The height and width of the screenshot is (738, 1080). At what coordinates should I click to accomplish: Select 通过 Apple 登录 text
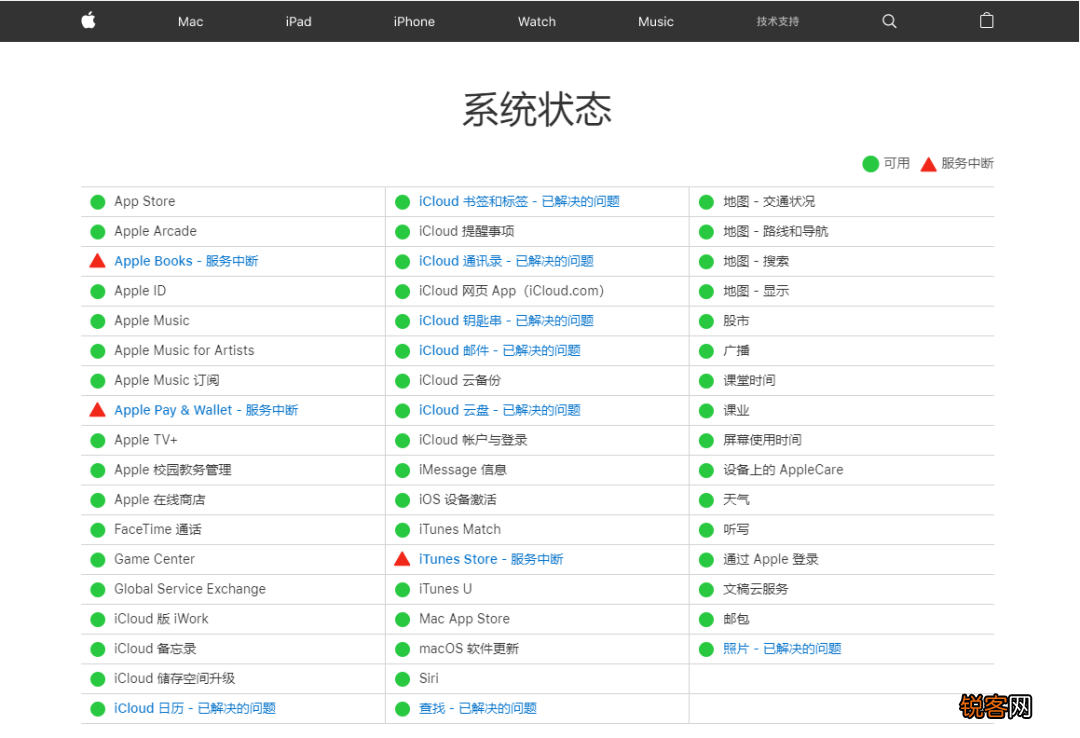coord(771,559)
